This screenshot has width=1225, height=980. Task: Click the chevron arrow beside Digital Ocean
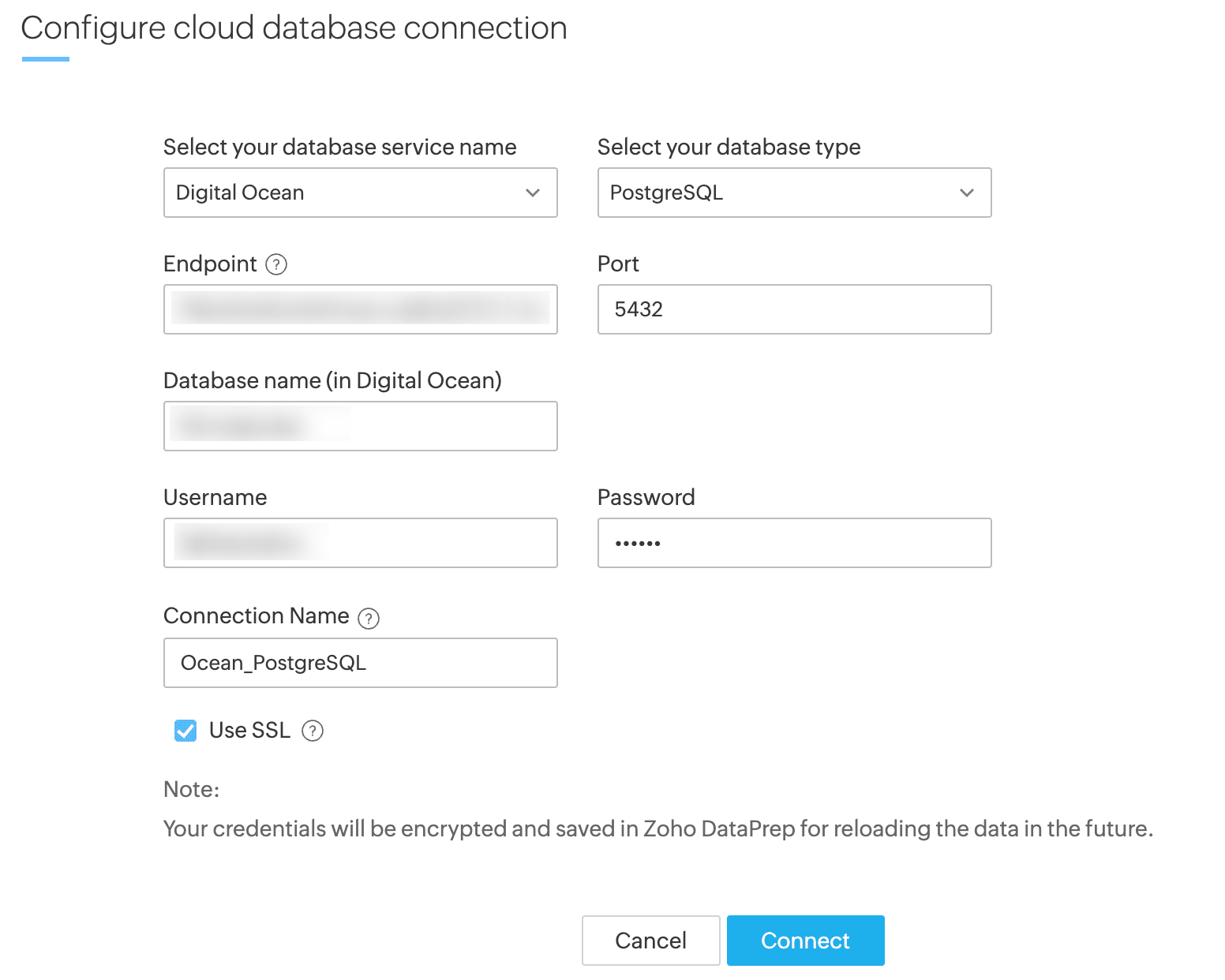point(533,193)
